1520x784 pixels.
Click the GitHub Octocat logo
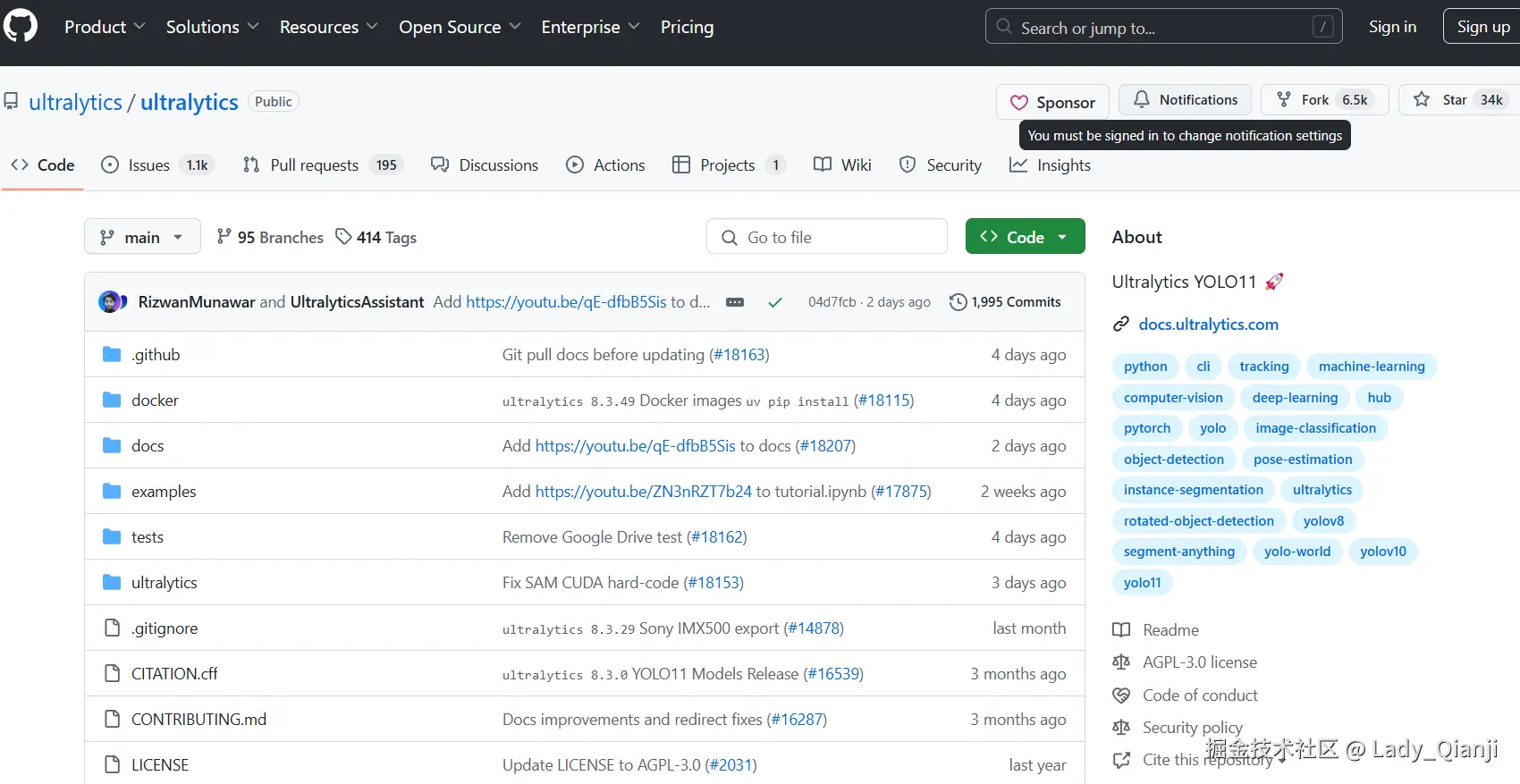20,26
